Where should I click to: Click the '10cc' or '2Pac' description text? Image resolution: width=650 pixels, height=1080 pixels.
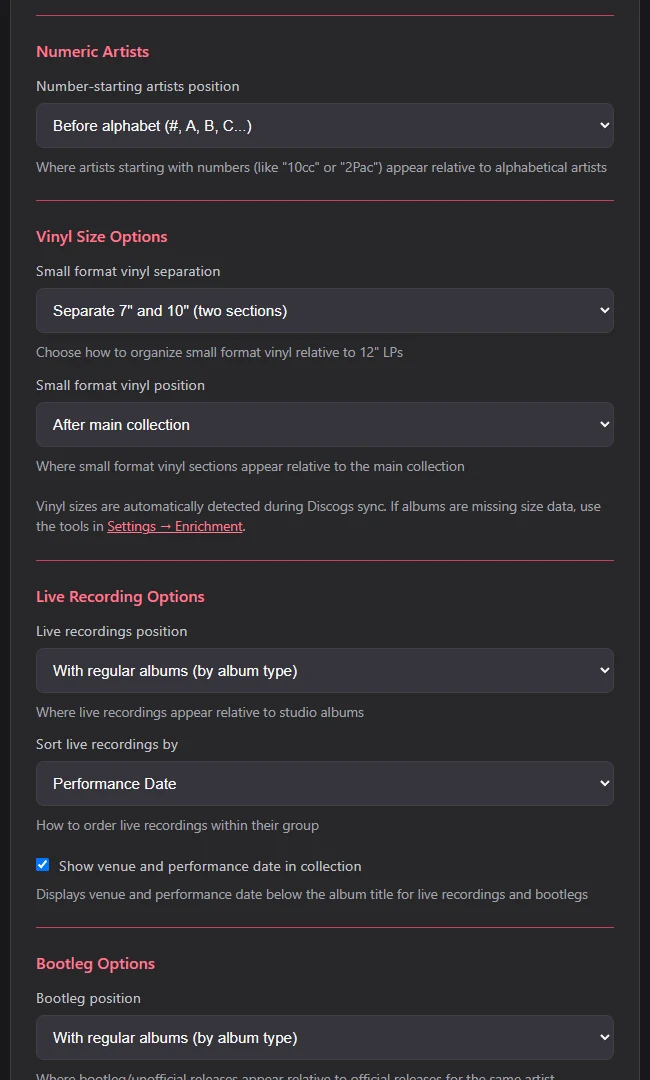point(322,167)
